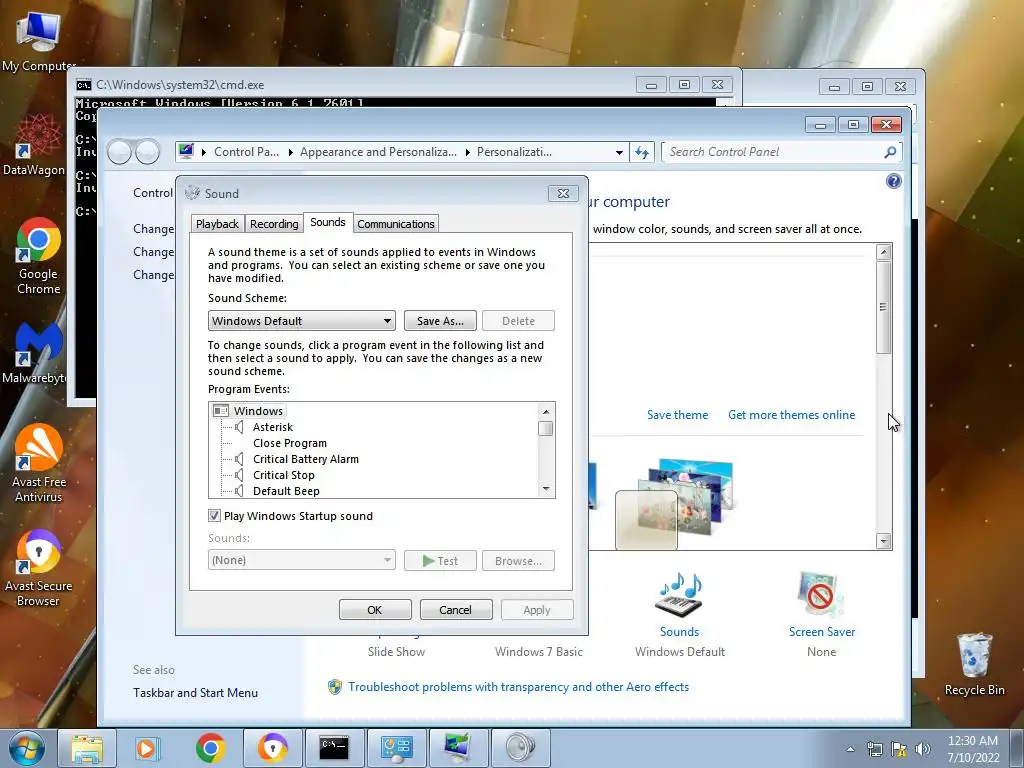
Task: Click the volume speaker tray icon
Action: tap(923, 749)
